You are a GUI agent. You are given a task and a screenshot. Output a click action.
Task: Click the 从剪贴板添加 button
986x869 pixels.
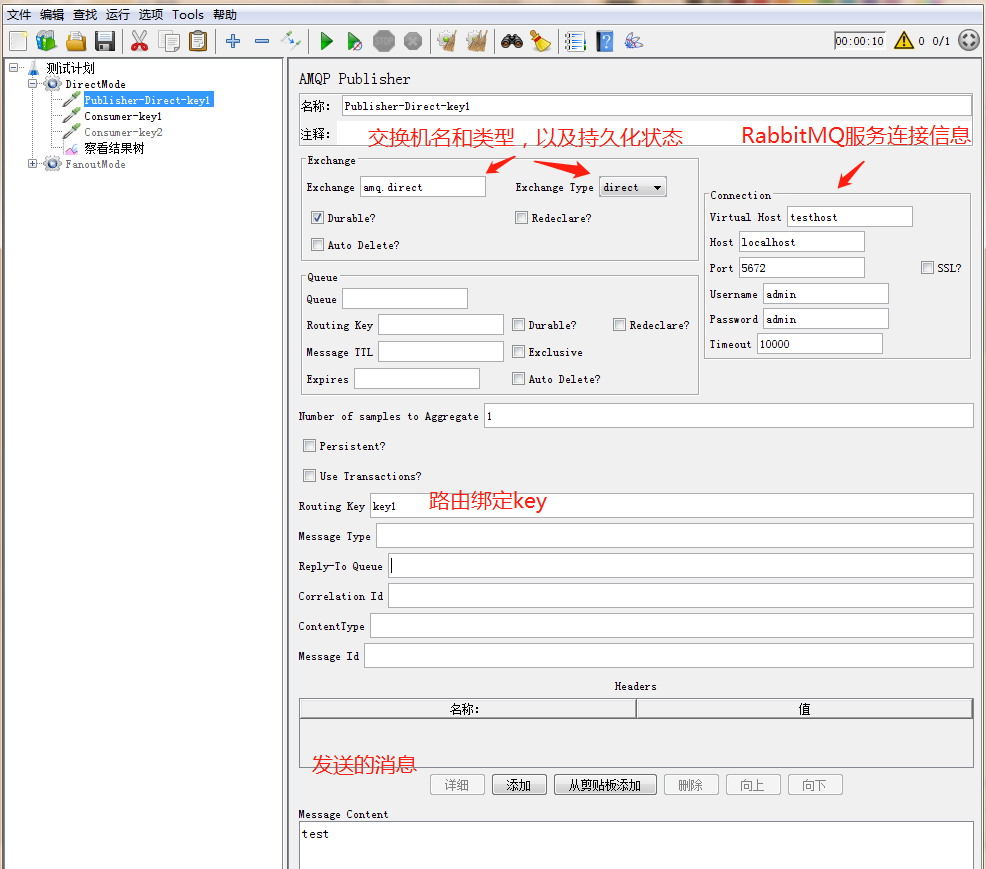(x=604, y=784)
